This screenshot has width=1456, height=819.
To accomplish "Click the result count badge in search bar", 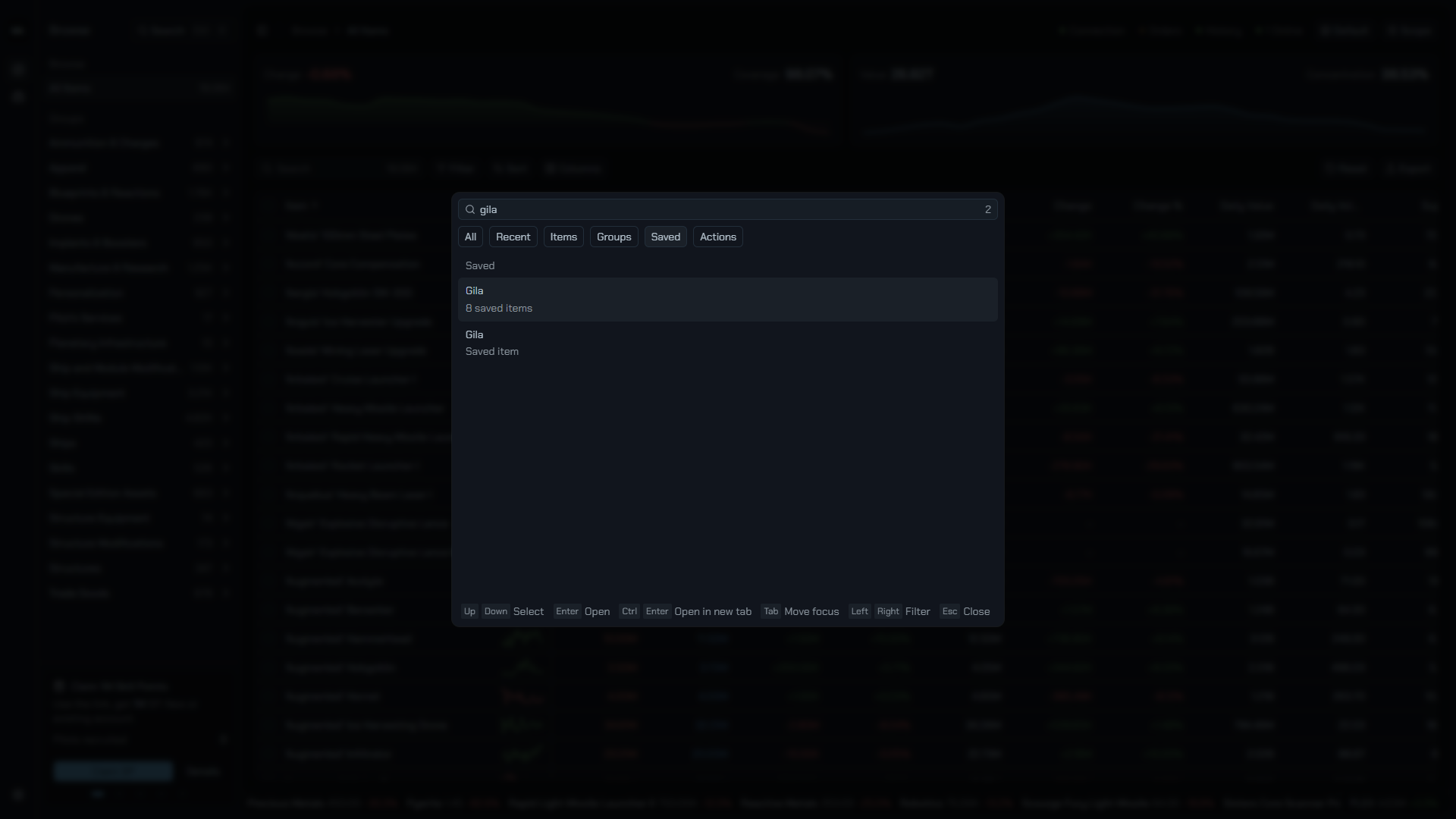I will (987, 209).
